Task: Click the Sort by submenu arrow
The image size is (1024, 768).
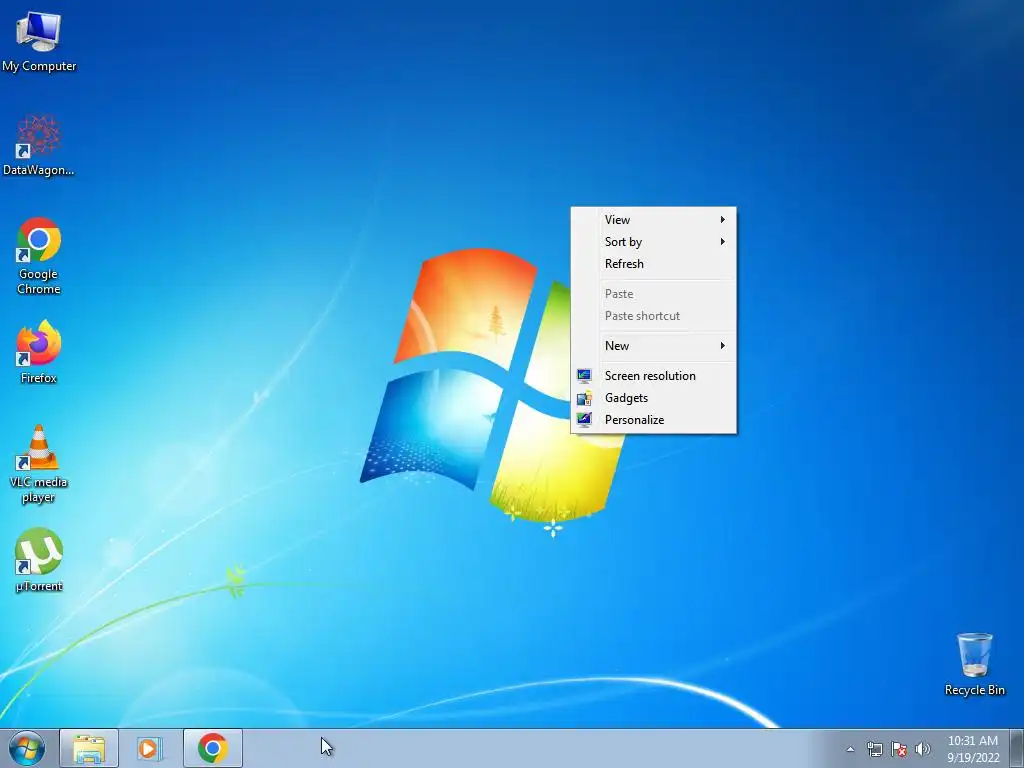Action: pyautogui.click(x=722, y=242)
